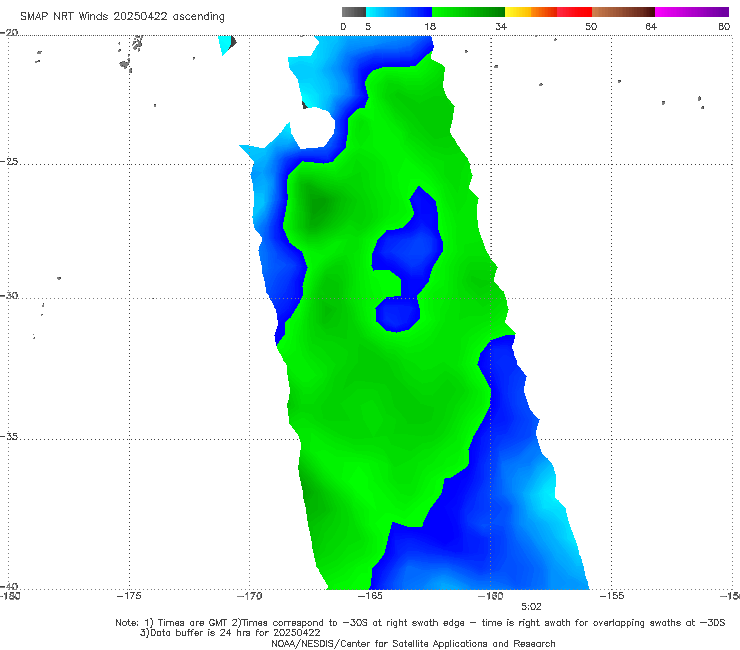Click the brown segment of the color bar
This screenshot has height=650, width=740.
(x=623, y=12)
